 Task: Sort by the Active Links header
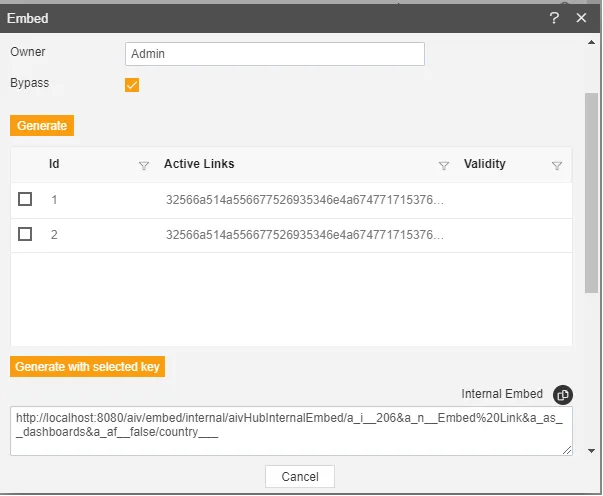click(x=199, y=164)
